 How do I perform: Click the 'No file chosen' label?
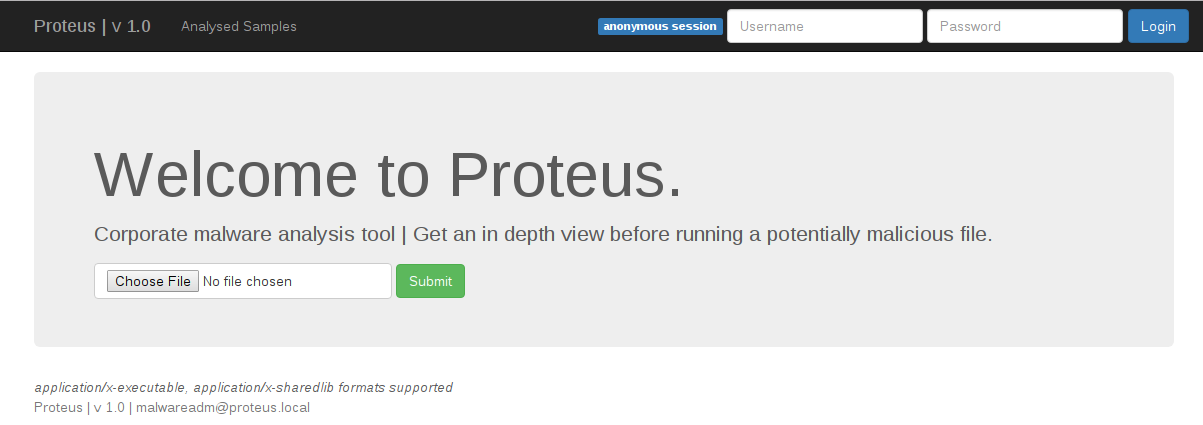pos(247,281)
